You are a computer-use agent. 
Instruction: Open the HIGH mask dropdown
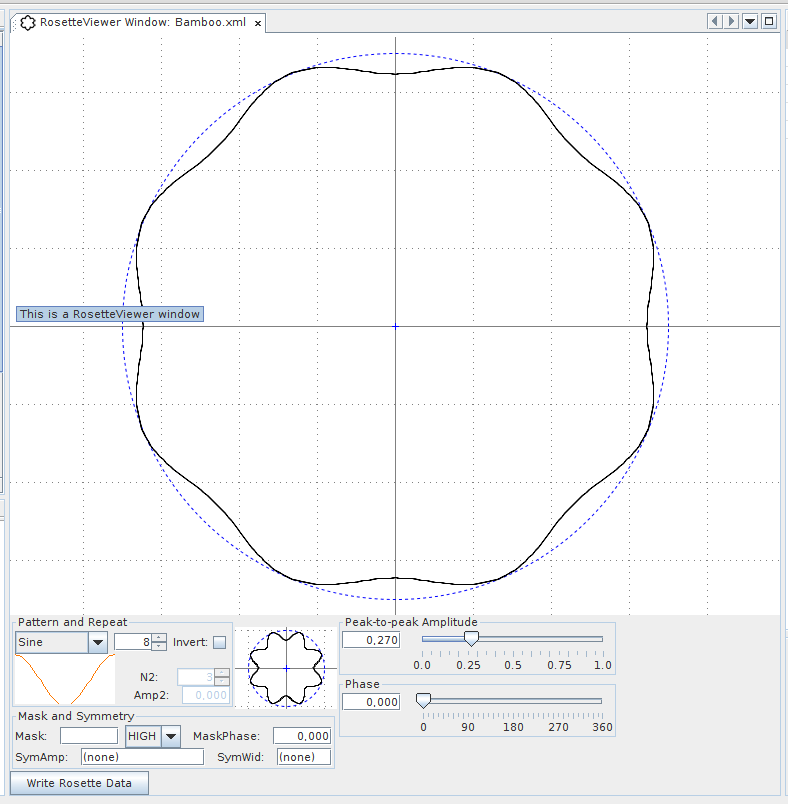click(171, 736)
